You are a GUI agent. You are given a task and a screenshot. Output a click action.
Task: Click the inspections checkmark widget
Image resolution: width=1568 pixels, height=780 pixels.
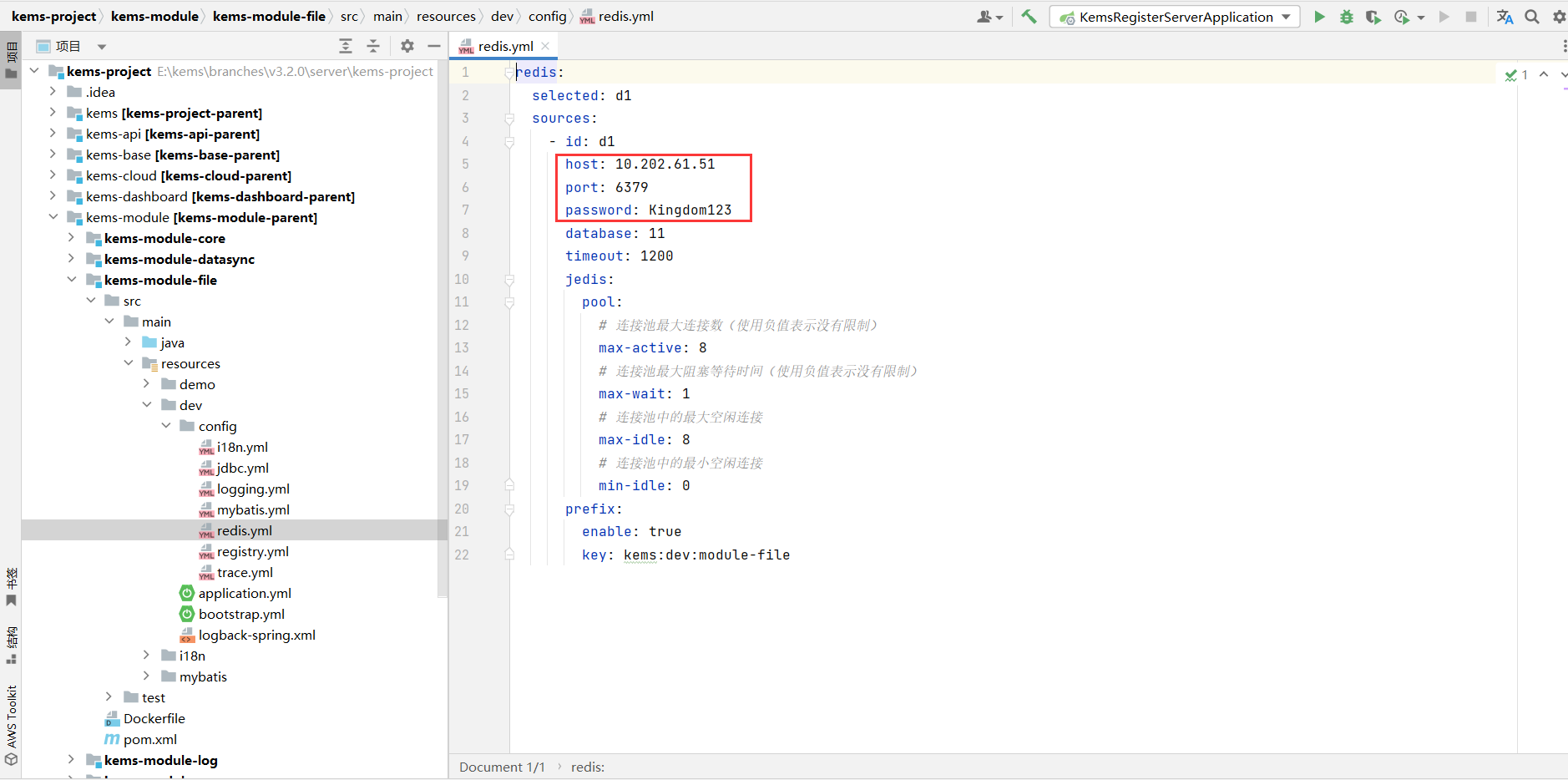(1516, 75)
